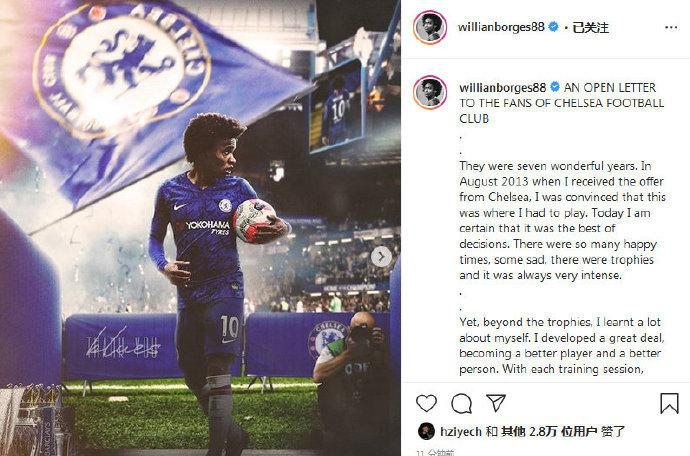Click the verified badge in header

coord(553,27)
